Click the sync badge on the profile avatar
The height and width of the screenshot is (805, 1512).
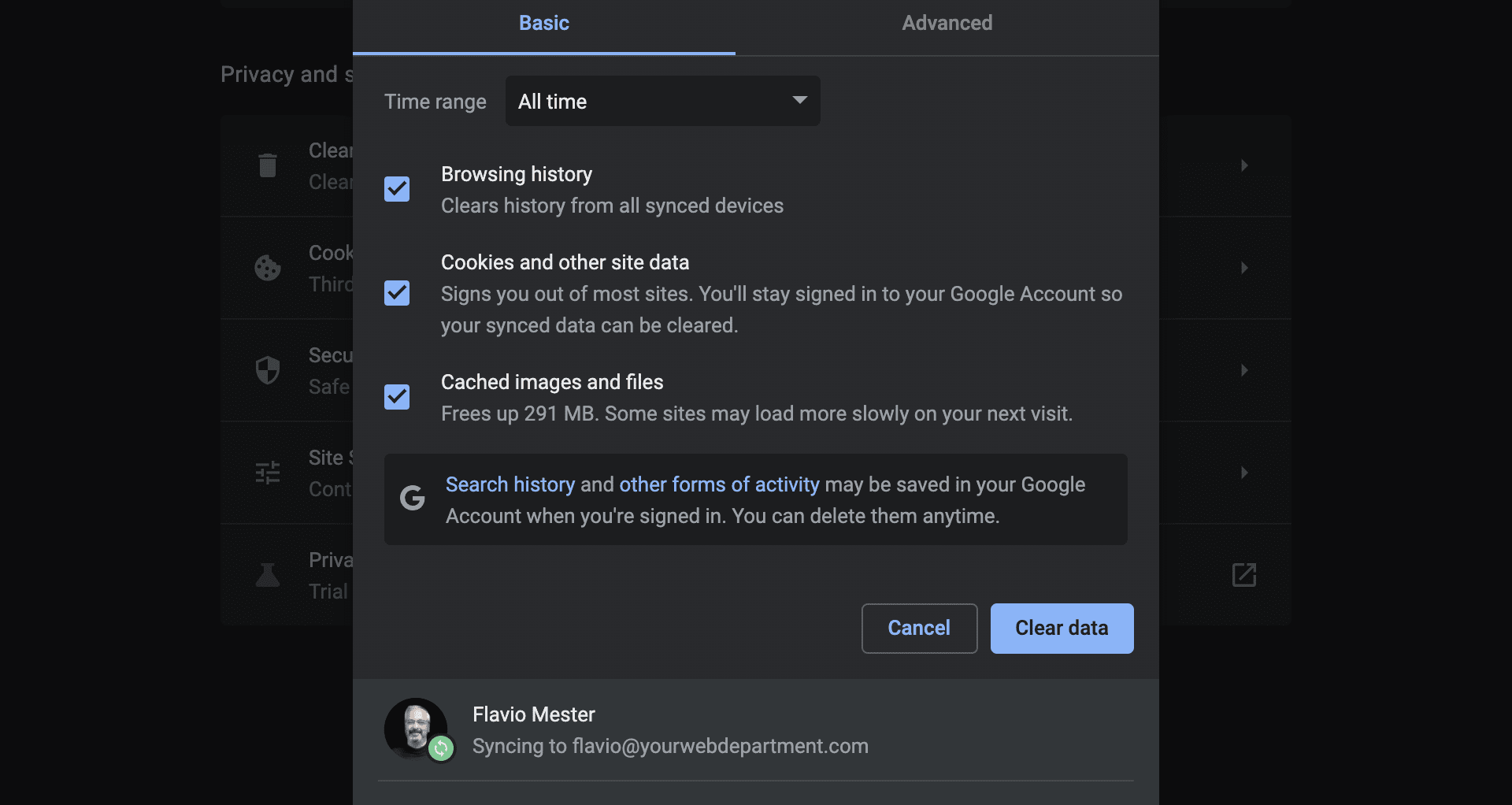point(442,749)
